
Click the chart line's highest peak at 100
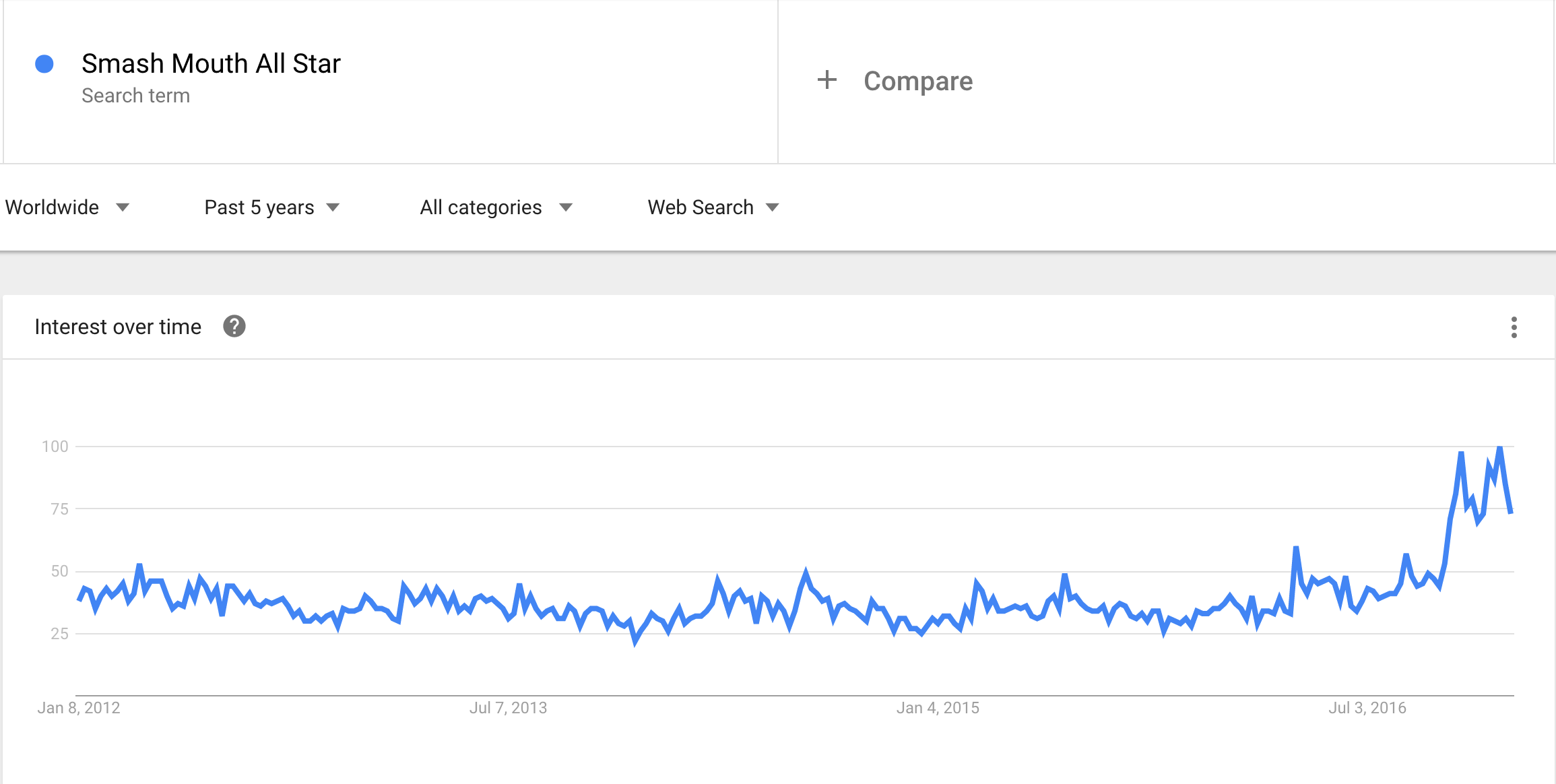click(x=1499, y=449)
